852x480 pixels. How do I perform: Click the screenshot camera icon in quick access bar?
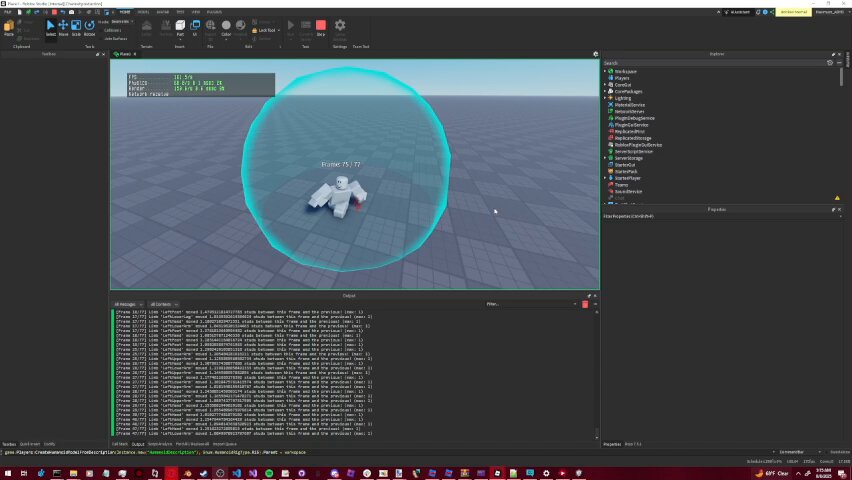(71, 12)
